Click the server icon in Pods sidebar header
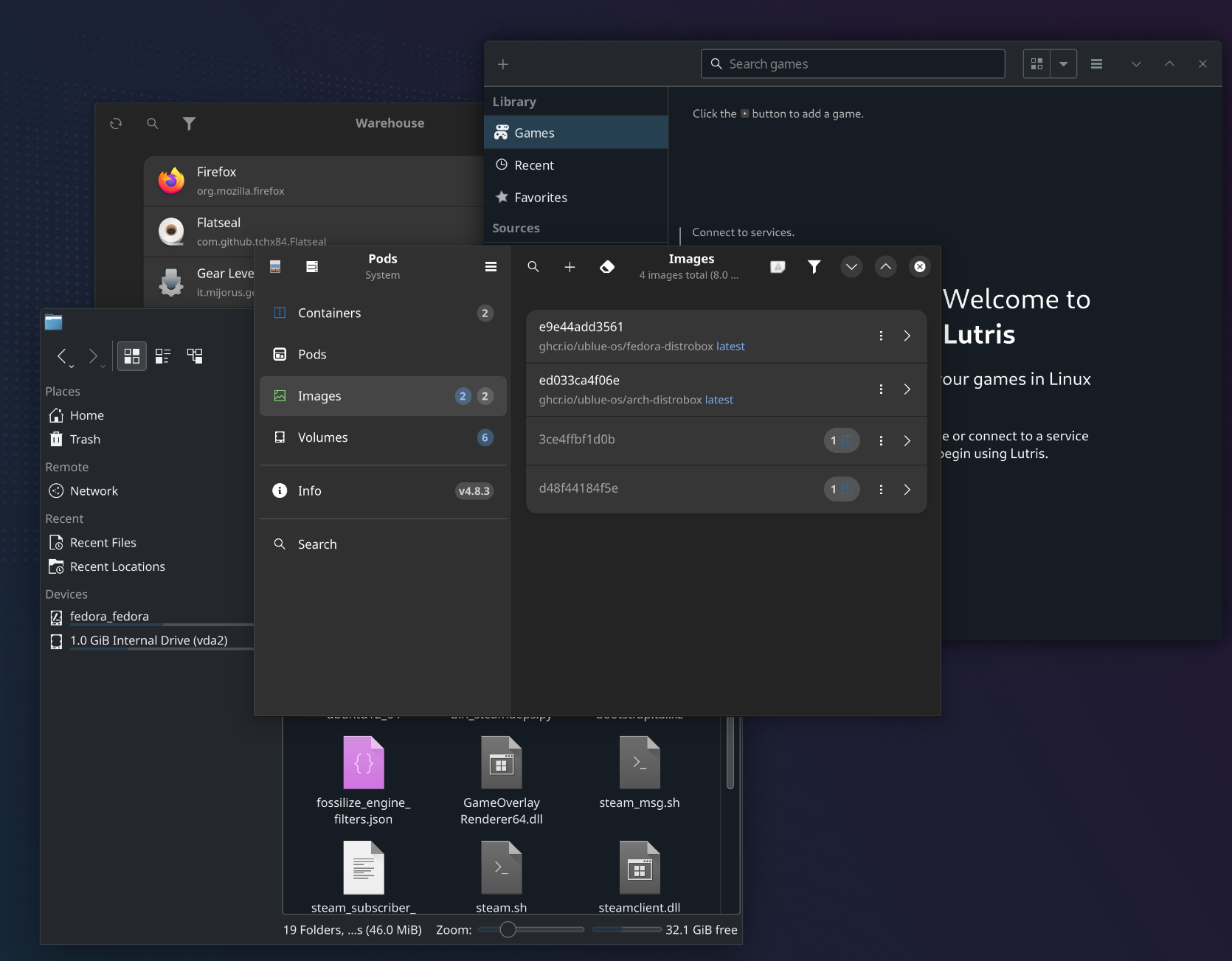The image size is (1232, 961). click(312, 267)
